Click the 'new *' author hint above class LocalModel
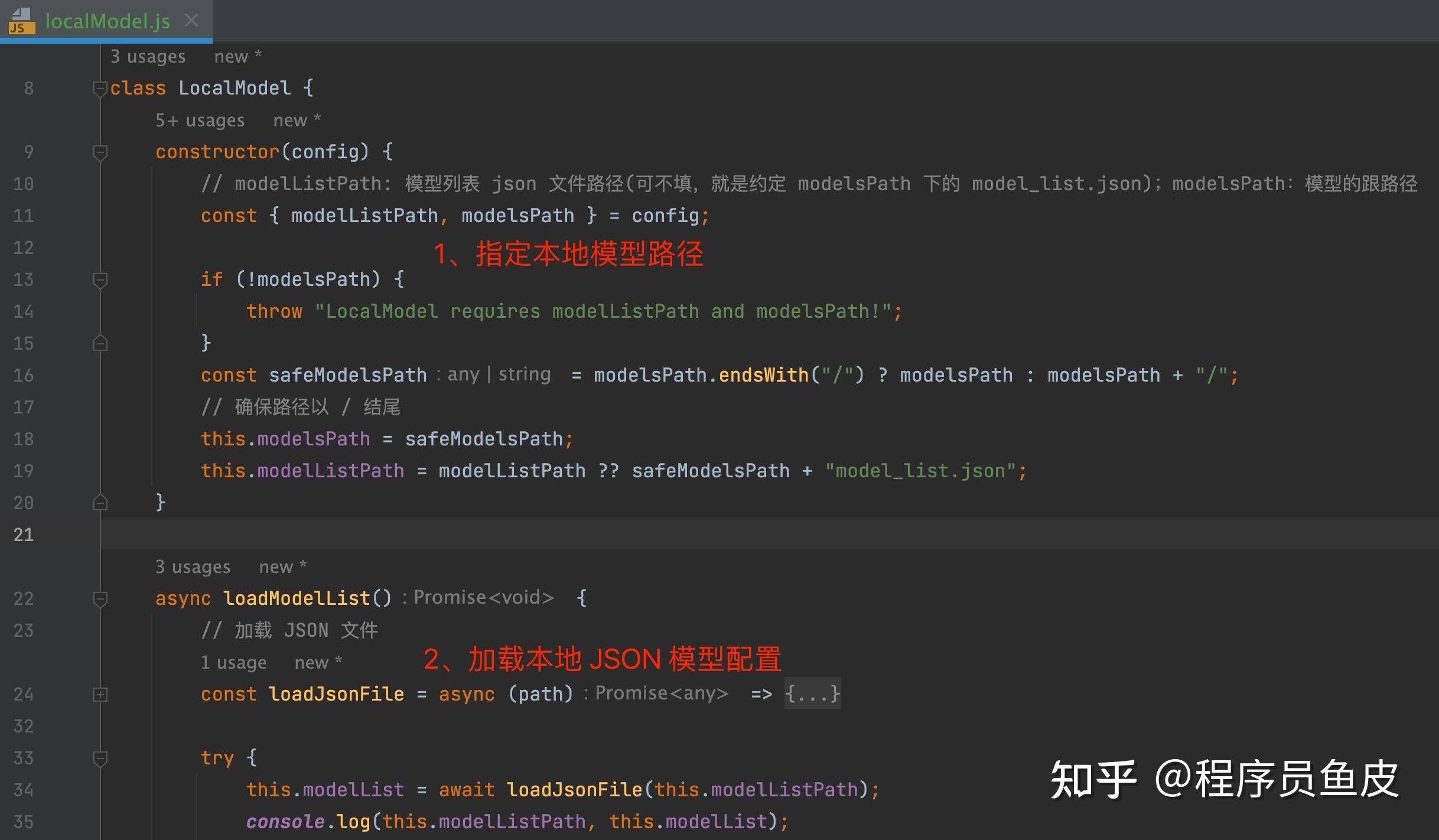The height and width of the screenshot is (840, 1439). [x=237, y=57]
